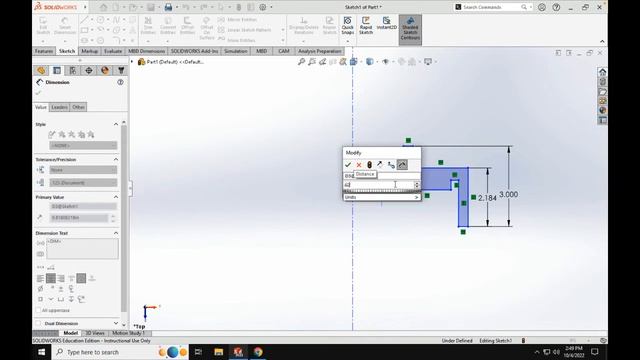Open the Style NONE dropdown
This screenshot has height=360, width=640.
tap(83, 145)
